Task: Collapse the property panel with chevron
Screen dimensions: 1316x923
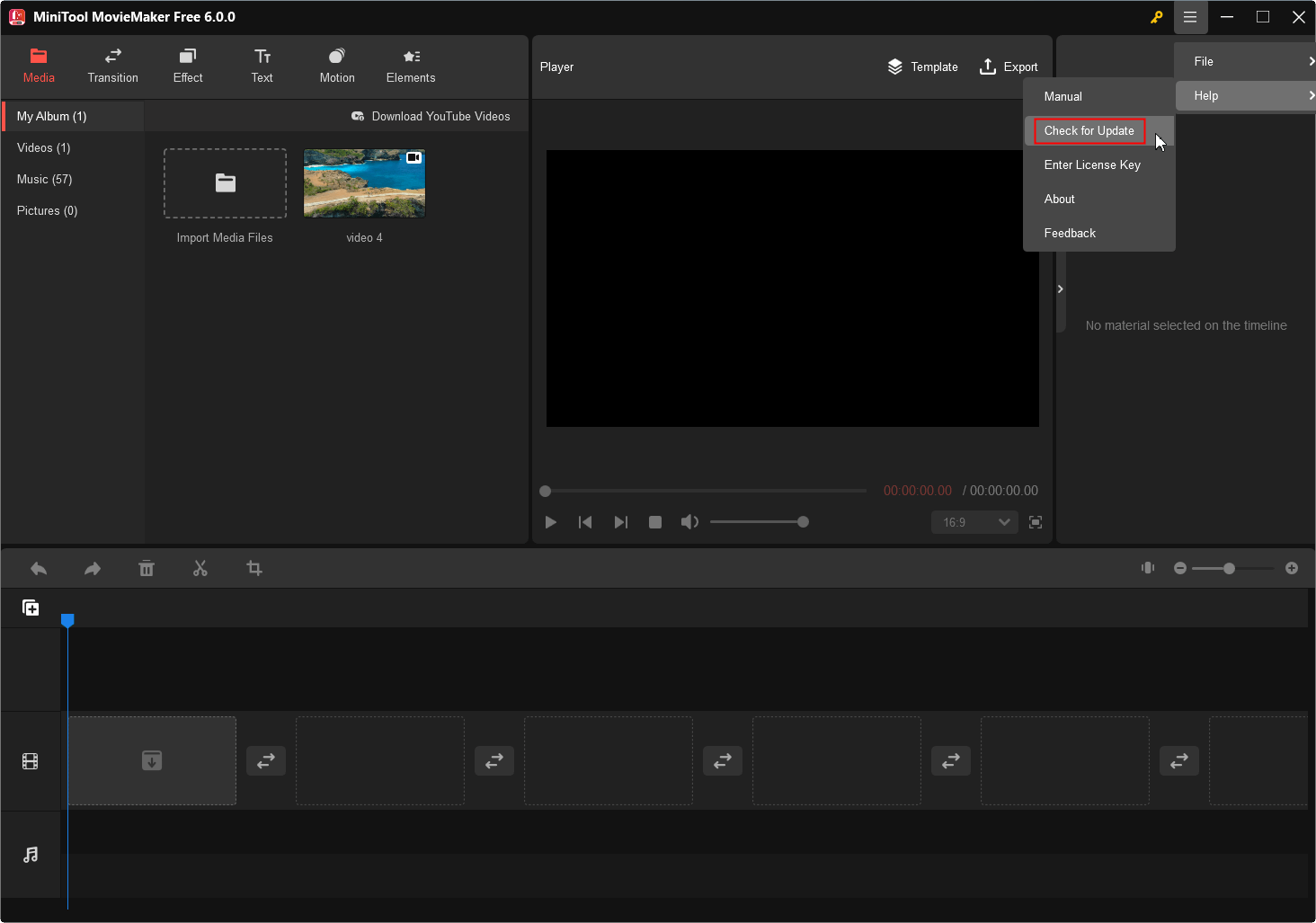Action: [x=1061, y=288]
